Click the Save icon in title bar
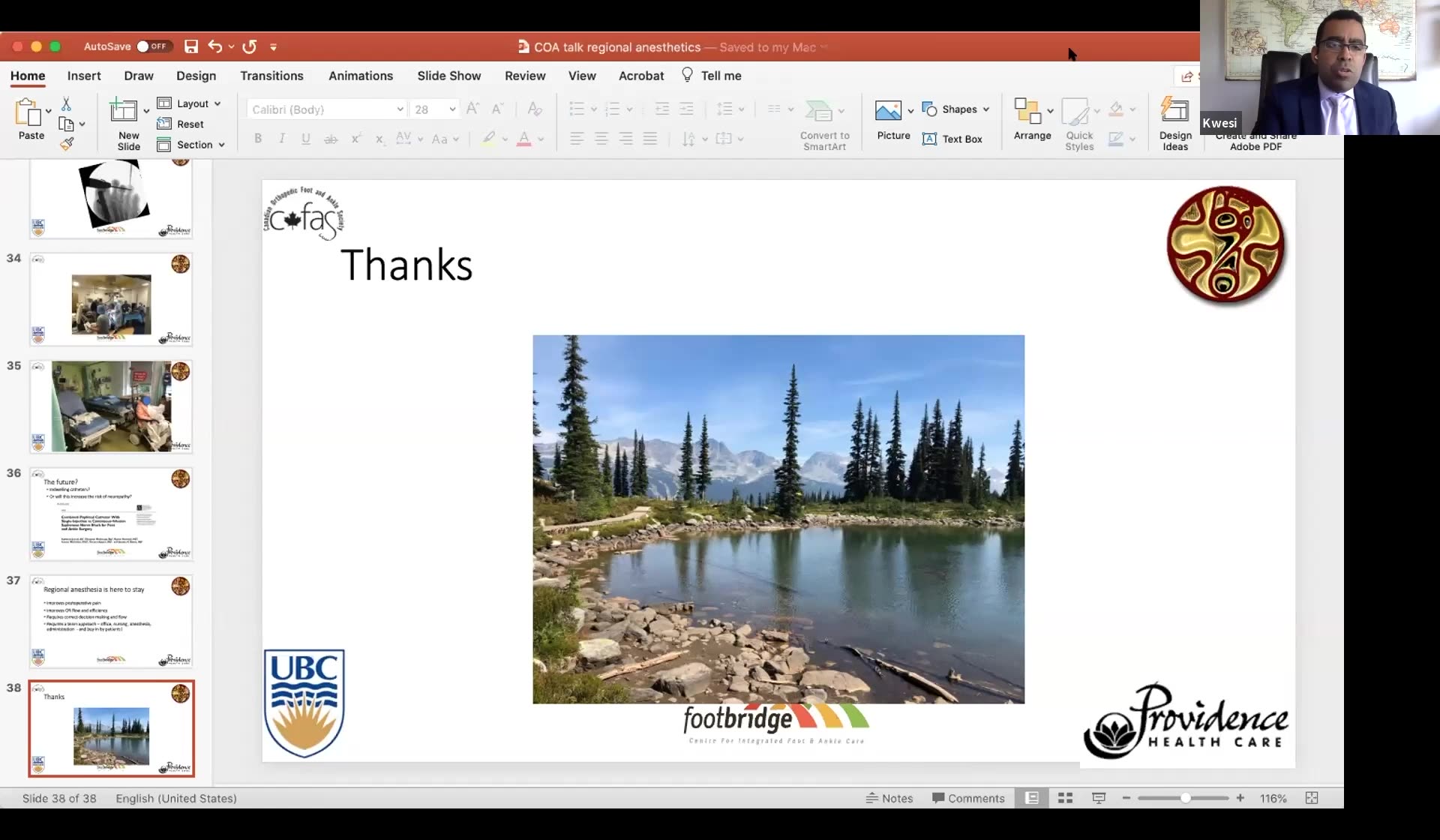This screenshot has height=840, width=1440. [x=191, y=46]
